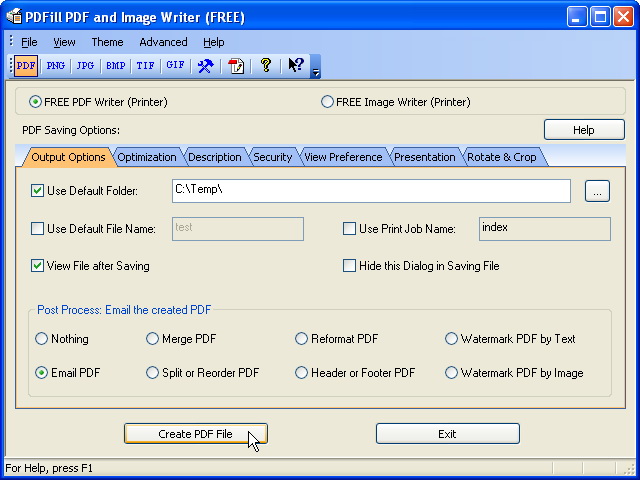This screenshot has height=480, width=640.
Task: Select the PDF format toolbar icon
Action: (x=25, y=66)
